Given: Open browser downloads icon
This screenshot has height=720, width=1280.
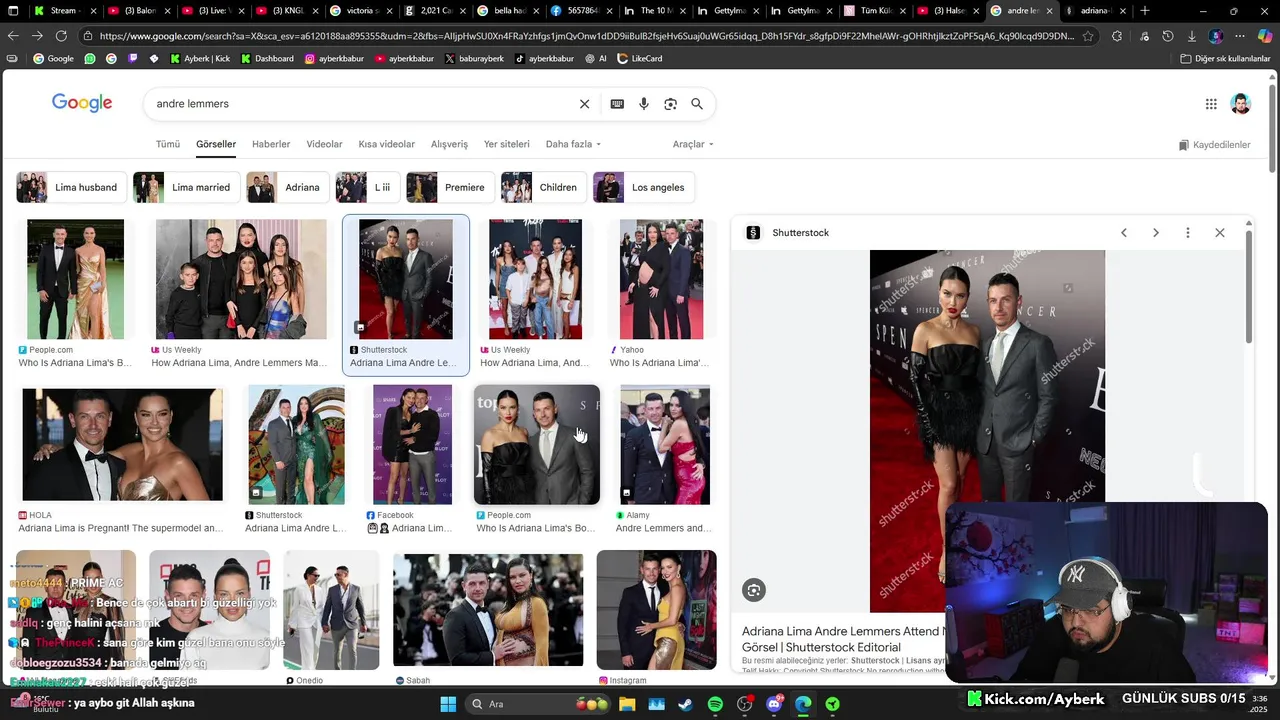Looking at the screenshot, I should click(x=1192, y=36).
